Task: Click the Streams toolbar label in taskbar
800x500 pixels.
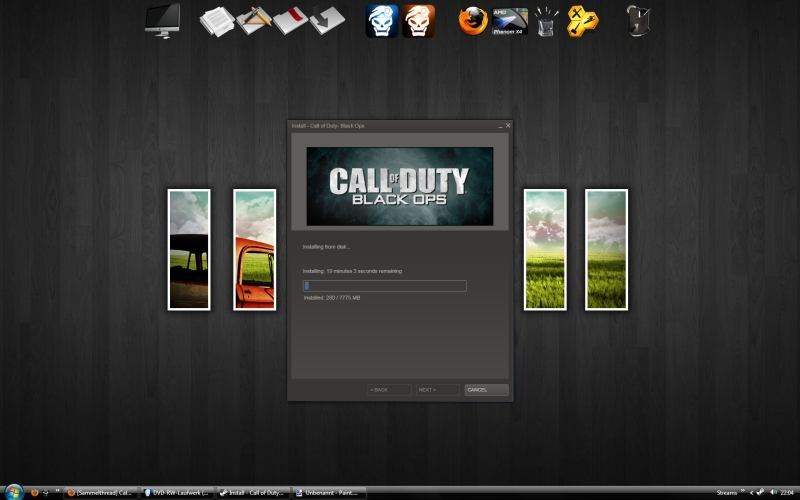Action: [727, 493]
